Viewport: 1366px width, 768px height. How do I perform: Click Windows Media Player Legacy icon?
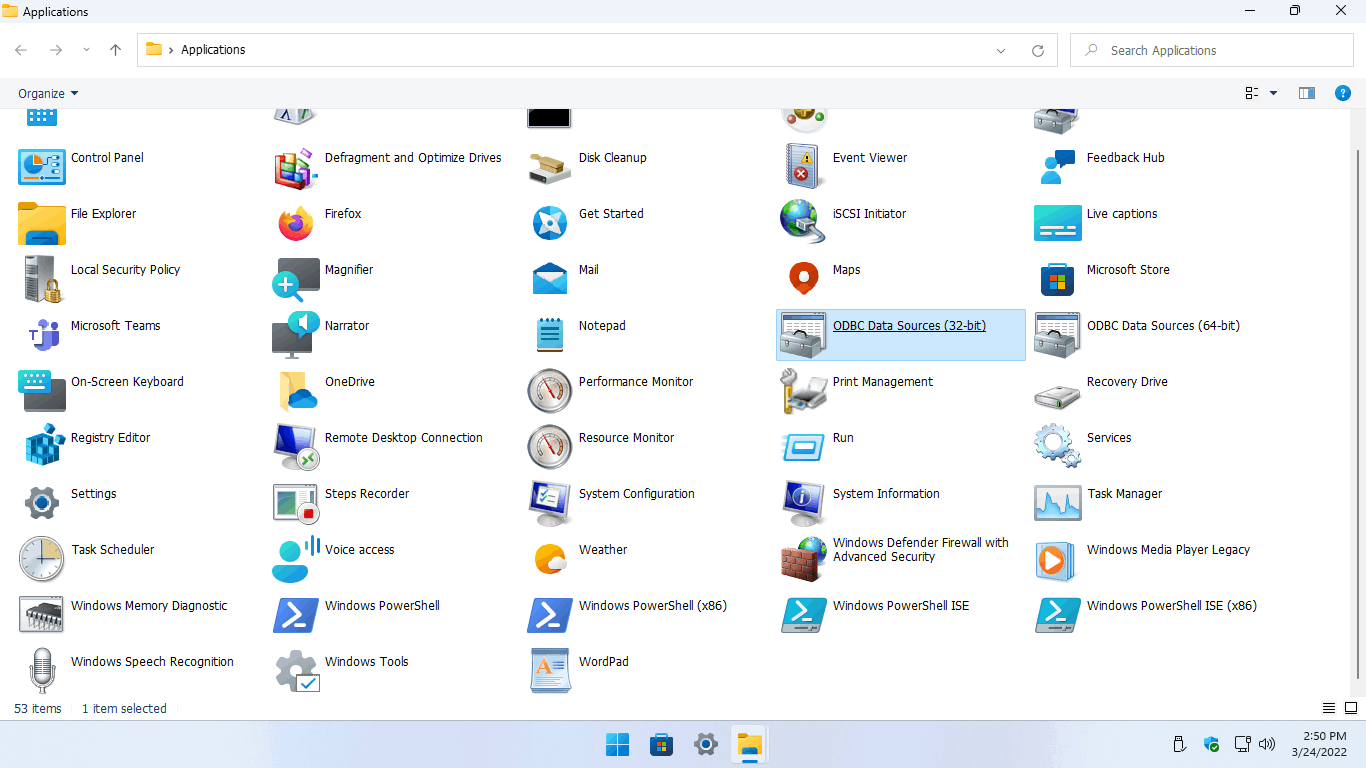pyautogui.click(x=1058, y=559)
